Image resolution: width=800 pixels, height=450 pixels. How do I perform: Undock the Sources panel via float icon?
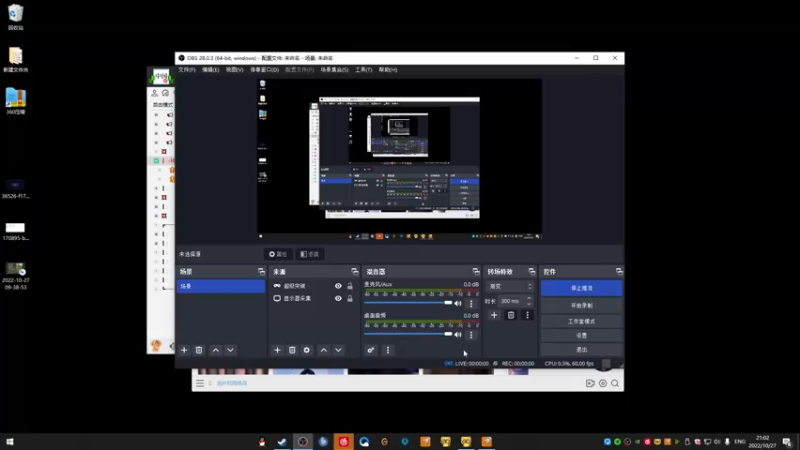pyautogui.click(x=355, y=271)
